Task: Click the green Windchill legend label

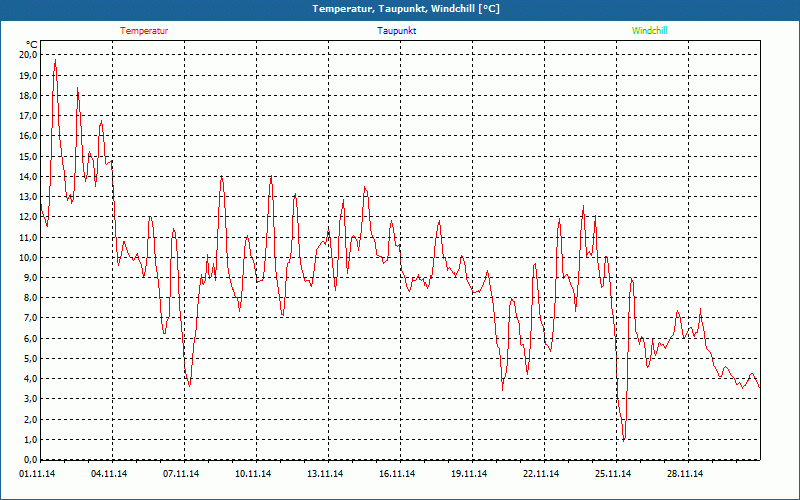Action: 649,31
